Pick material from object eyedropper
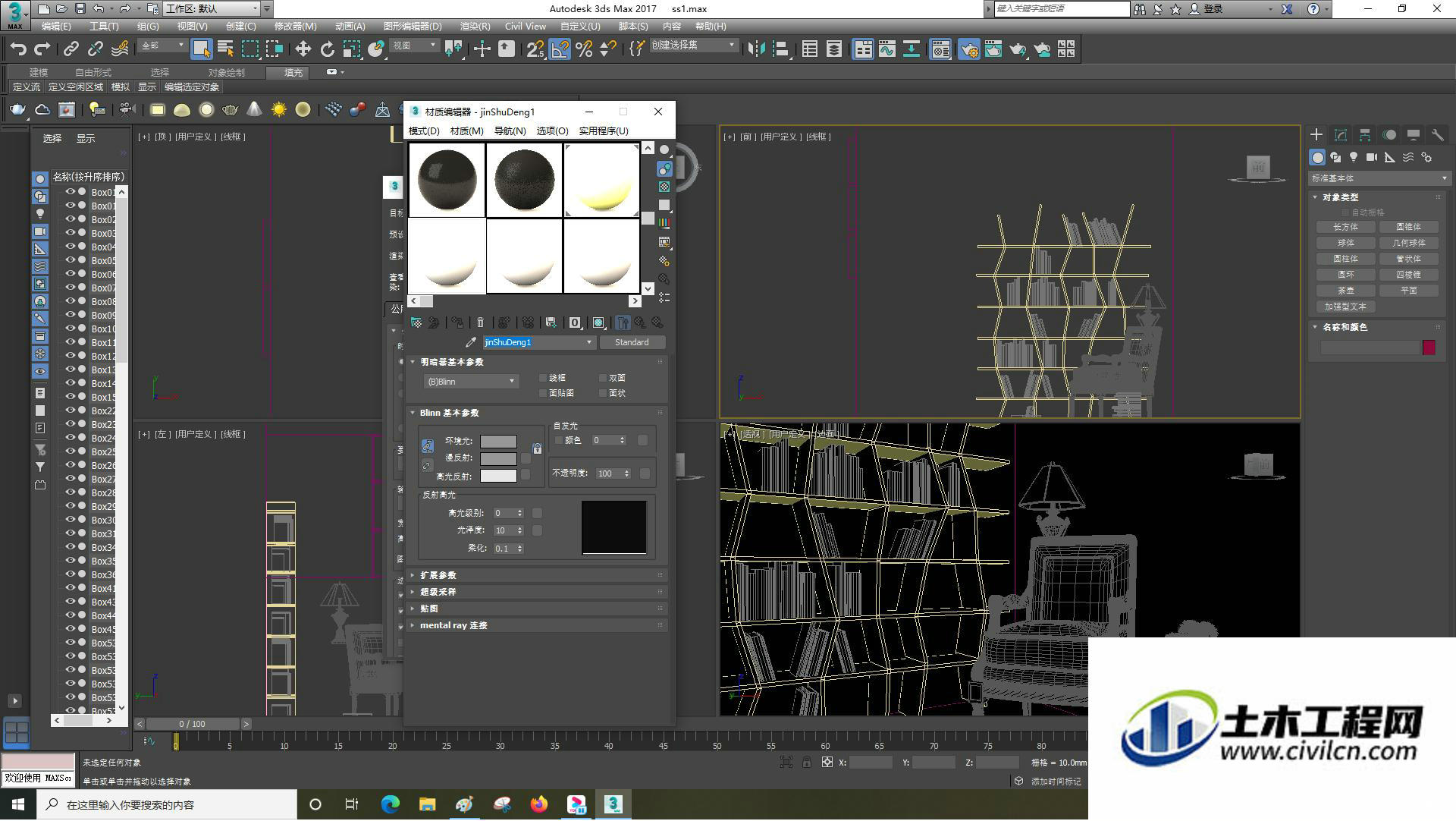 (471, 342)
